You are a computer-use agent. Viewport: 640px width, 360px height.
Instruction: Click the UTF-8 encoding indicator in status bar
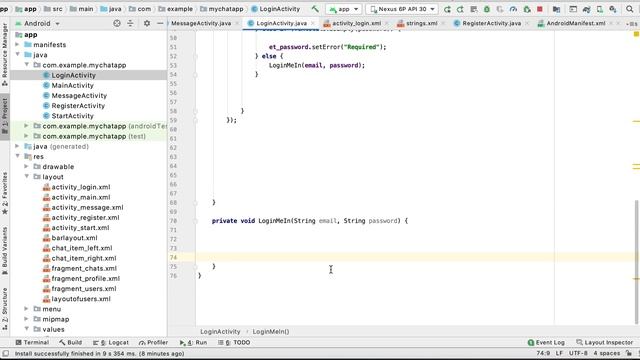(x=578, y=353)
